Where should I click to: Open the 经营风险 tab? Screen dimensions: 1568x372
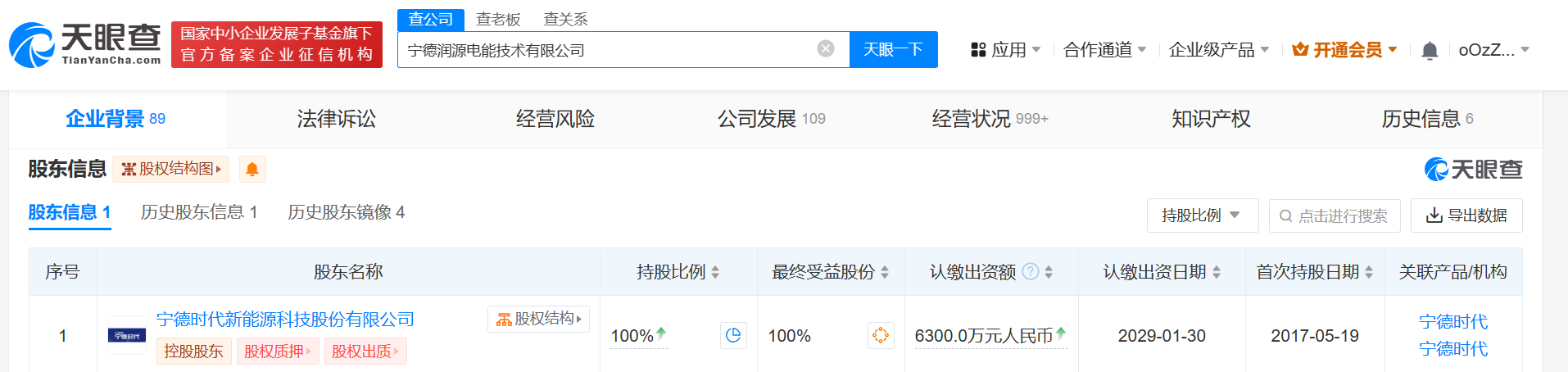(x=555, y=120)
